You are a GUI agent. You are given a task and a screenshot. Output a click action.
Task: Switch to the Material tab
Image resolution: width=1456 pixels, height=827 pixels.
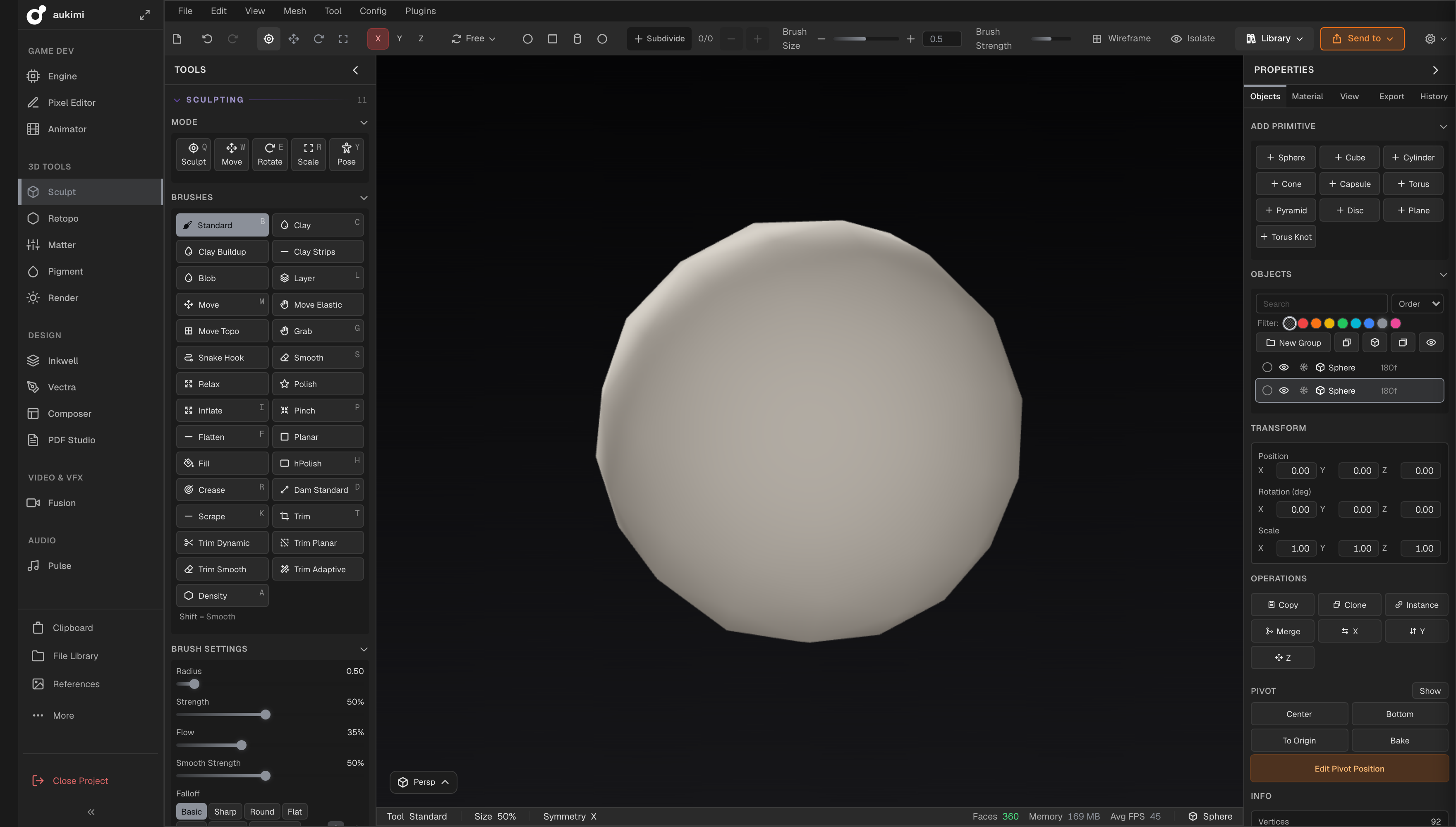[1307, 97]
